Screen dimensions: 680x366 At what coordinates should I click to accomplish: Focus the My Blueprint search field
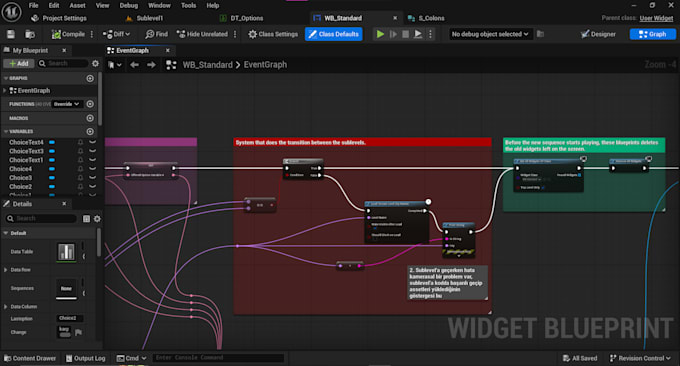coord(63,64)
